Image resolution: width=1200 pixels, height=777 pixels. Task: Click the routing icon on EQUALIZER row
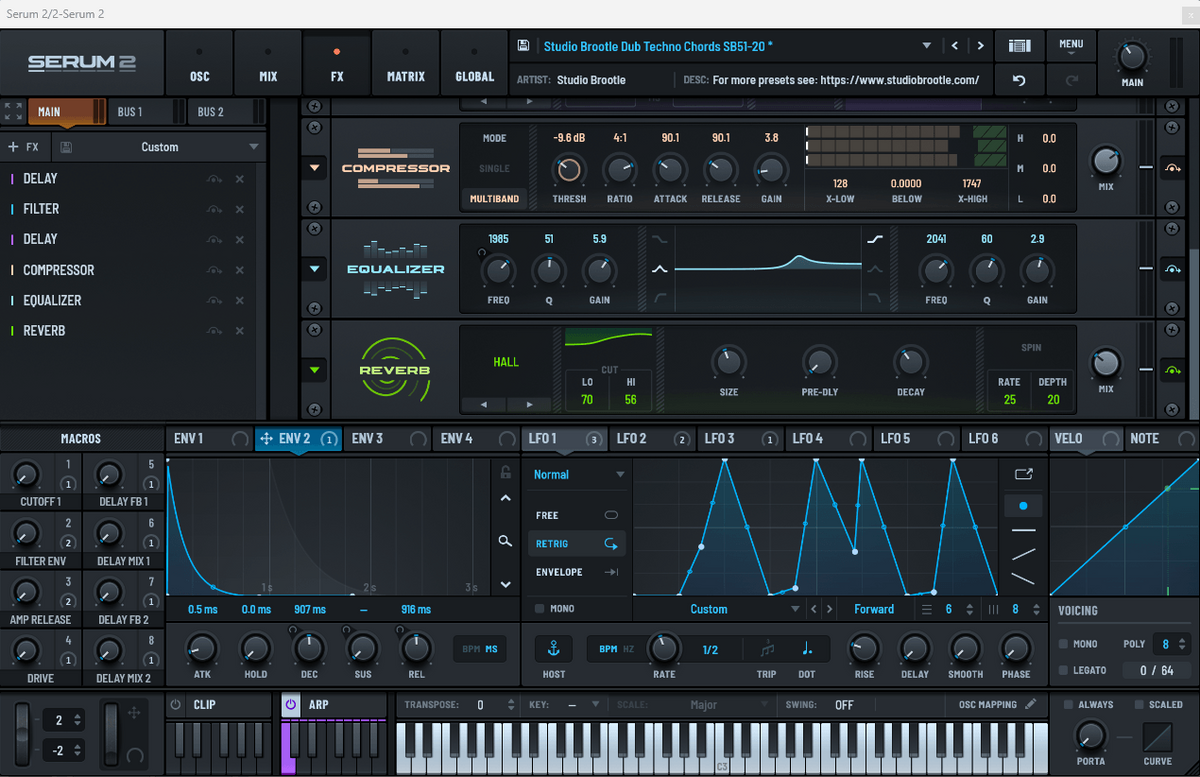[214, 300]
